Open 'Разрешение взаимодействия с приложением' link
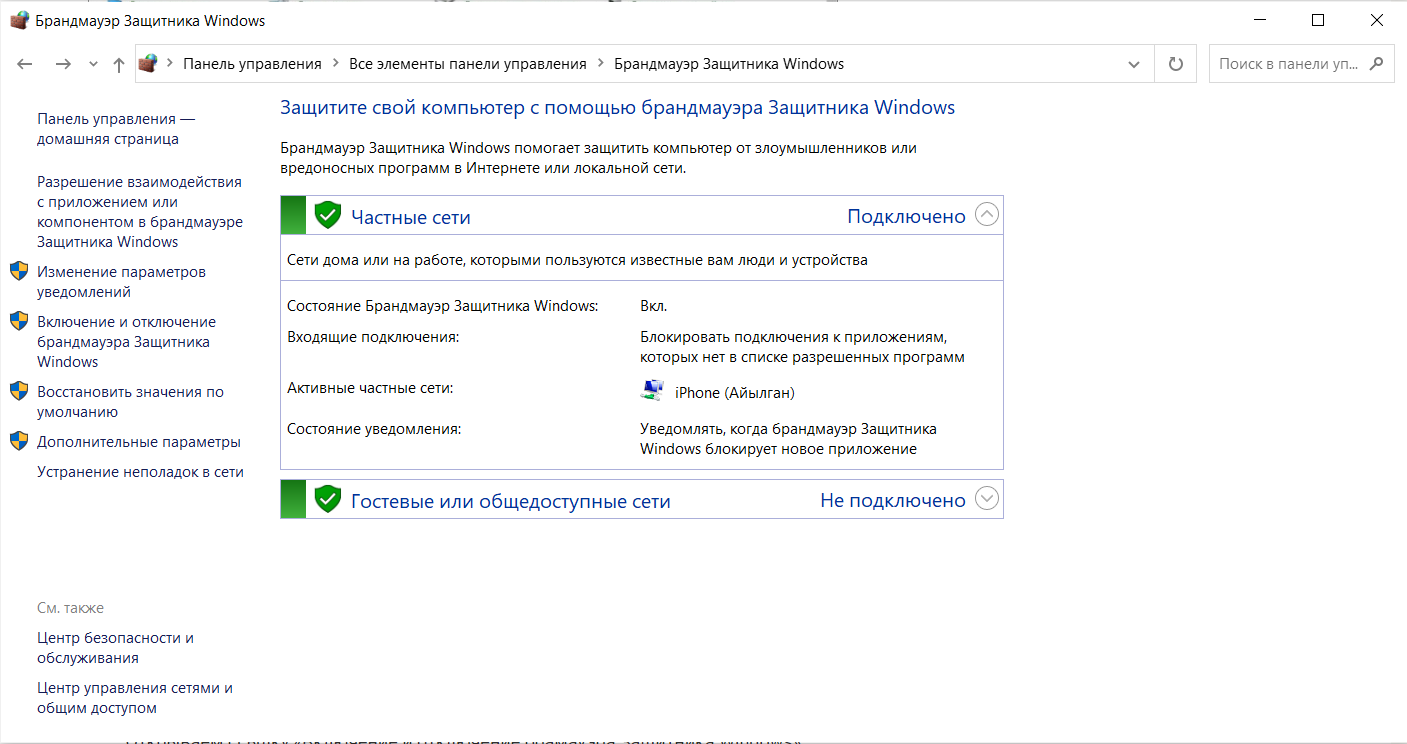This screenshot has width=1407, height=744. point(140,212)
